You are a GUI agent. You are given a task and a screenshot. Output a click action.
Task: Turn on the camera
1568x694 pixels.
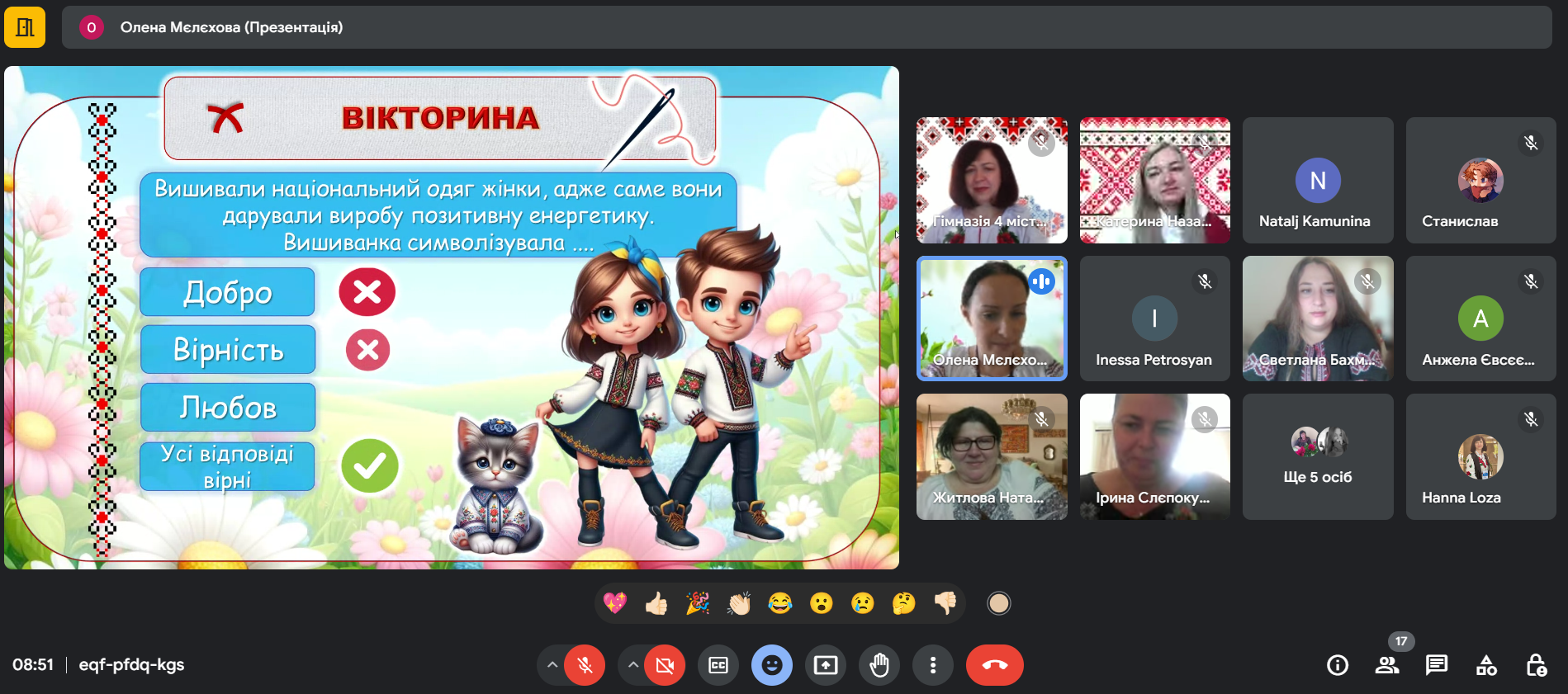pyautogui.click(x=665, y=665)
